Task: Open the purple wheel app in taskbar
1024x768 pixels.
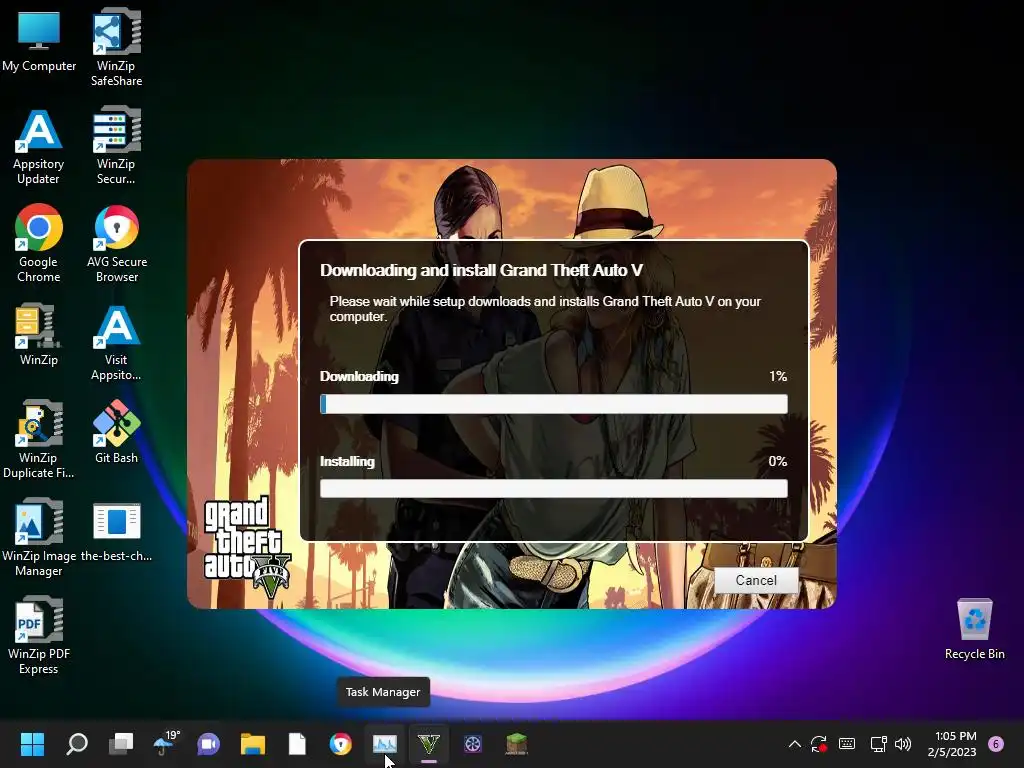Action: (x=473, y=744)
